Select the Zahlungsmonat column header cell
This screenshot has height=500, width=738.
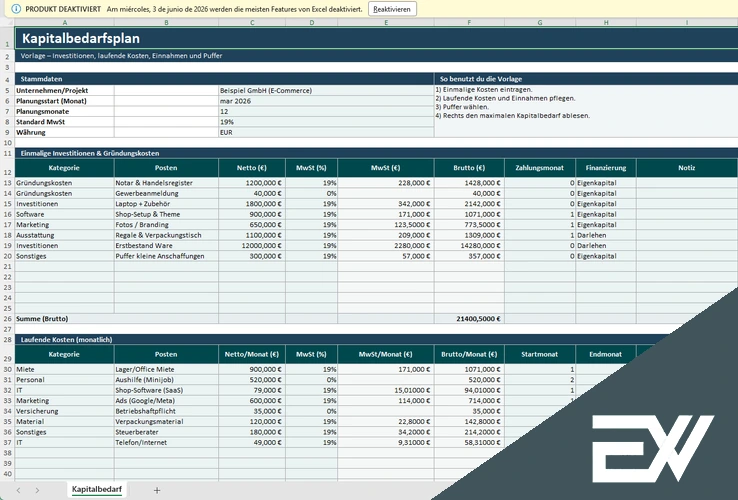click(539, 168)
